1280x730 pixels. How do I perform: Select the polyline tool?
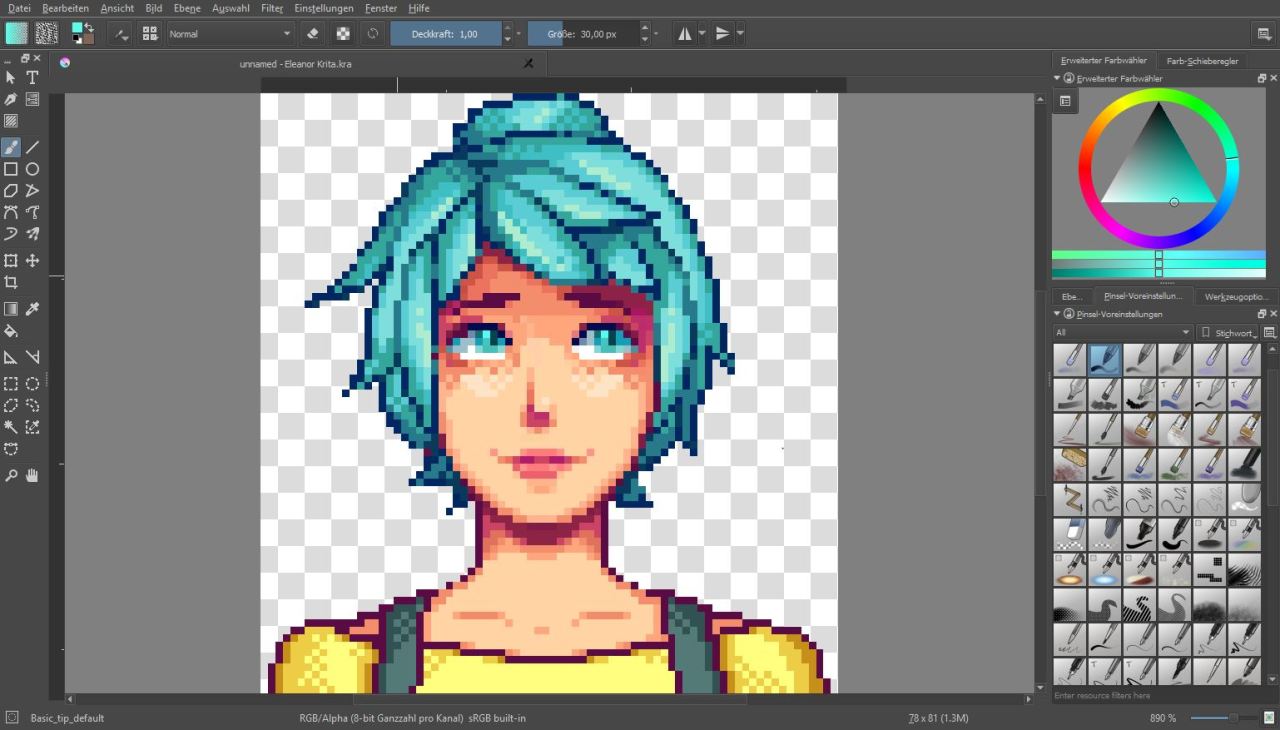(x=32, y=190)
